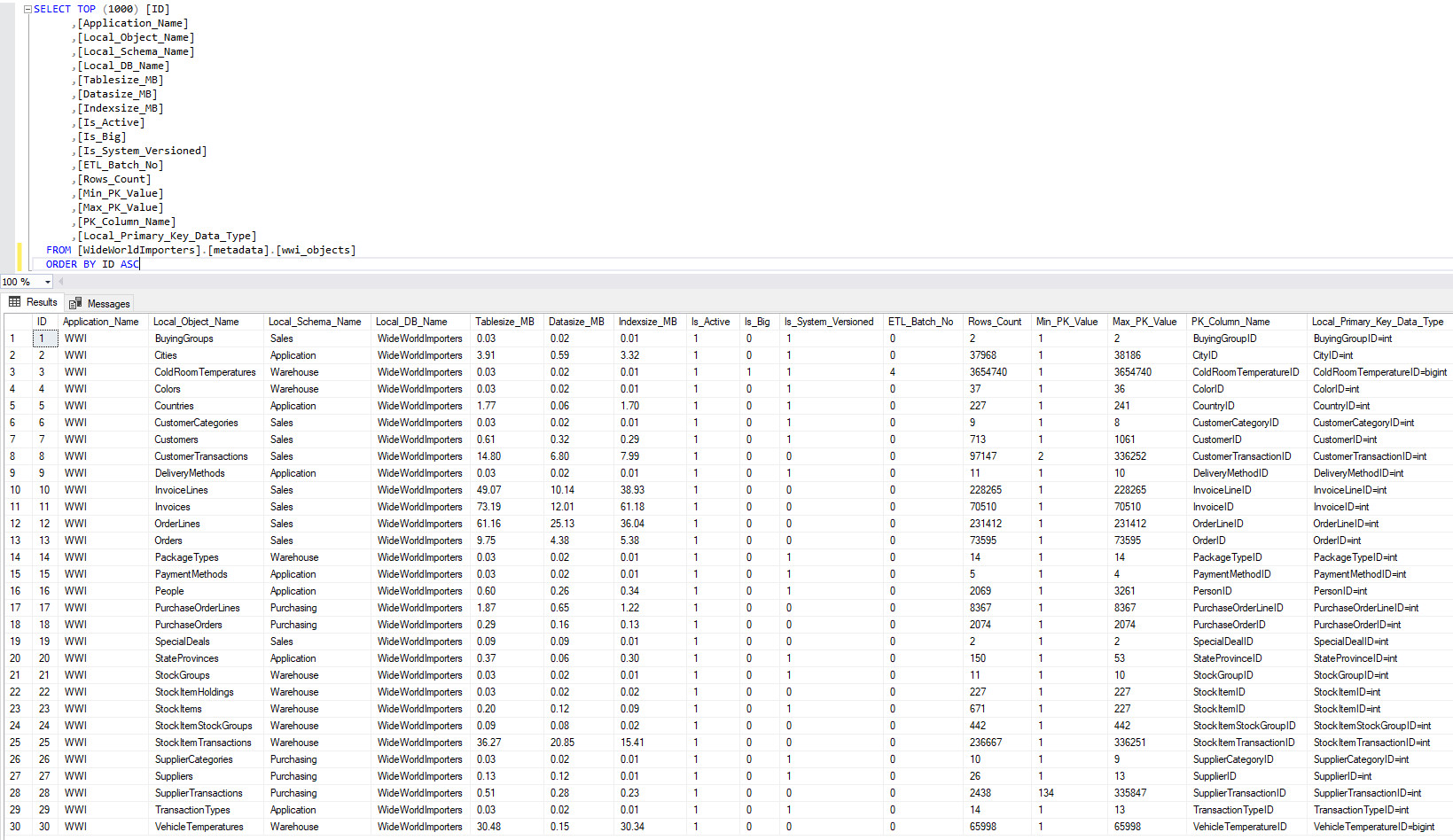Click Rows_Count value 3654740
The height and width of the screenshot is (840, 1453).
coord(997,372)
